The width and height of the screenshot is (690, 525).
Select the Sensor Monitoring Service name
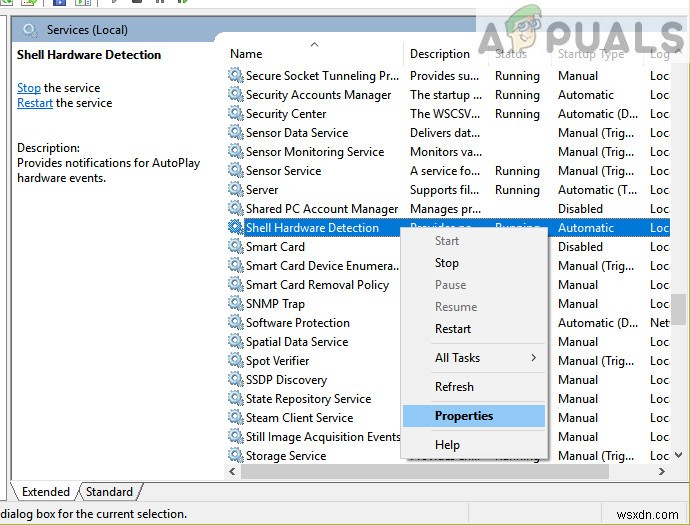click(x=315, y=152)
